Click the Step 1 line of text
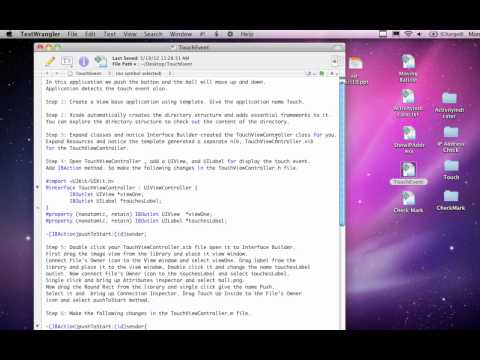480x360 pixels. 175,102
